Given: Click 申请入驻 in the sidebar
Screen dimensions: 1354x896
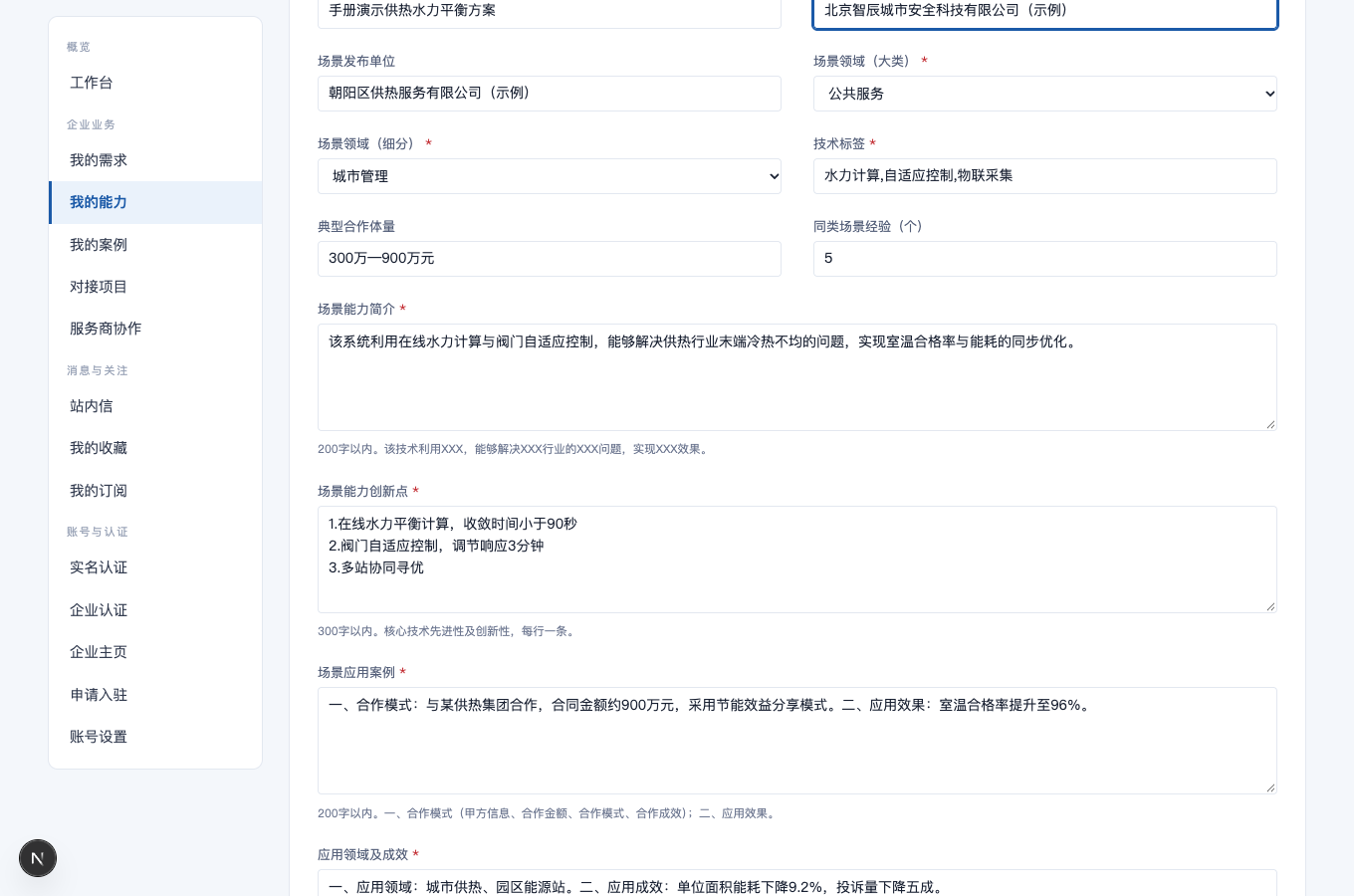Looking at the screenshot, I should 155,695.
